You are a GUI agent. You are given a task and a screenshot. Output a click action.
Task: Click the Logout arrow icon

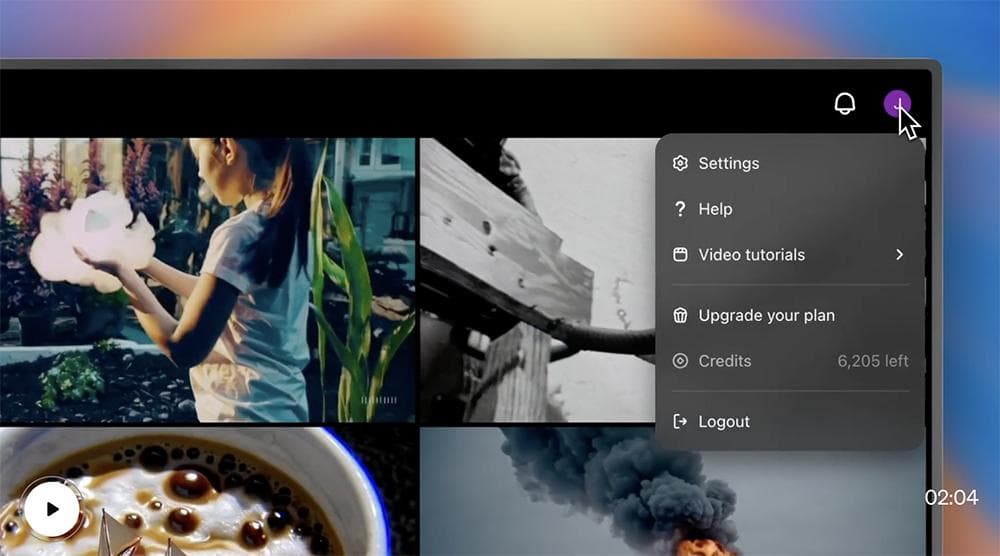(681, 422)
